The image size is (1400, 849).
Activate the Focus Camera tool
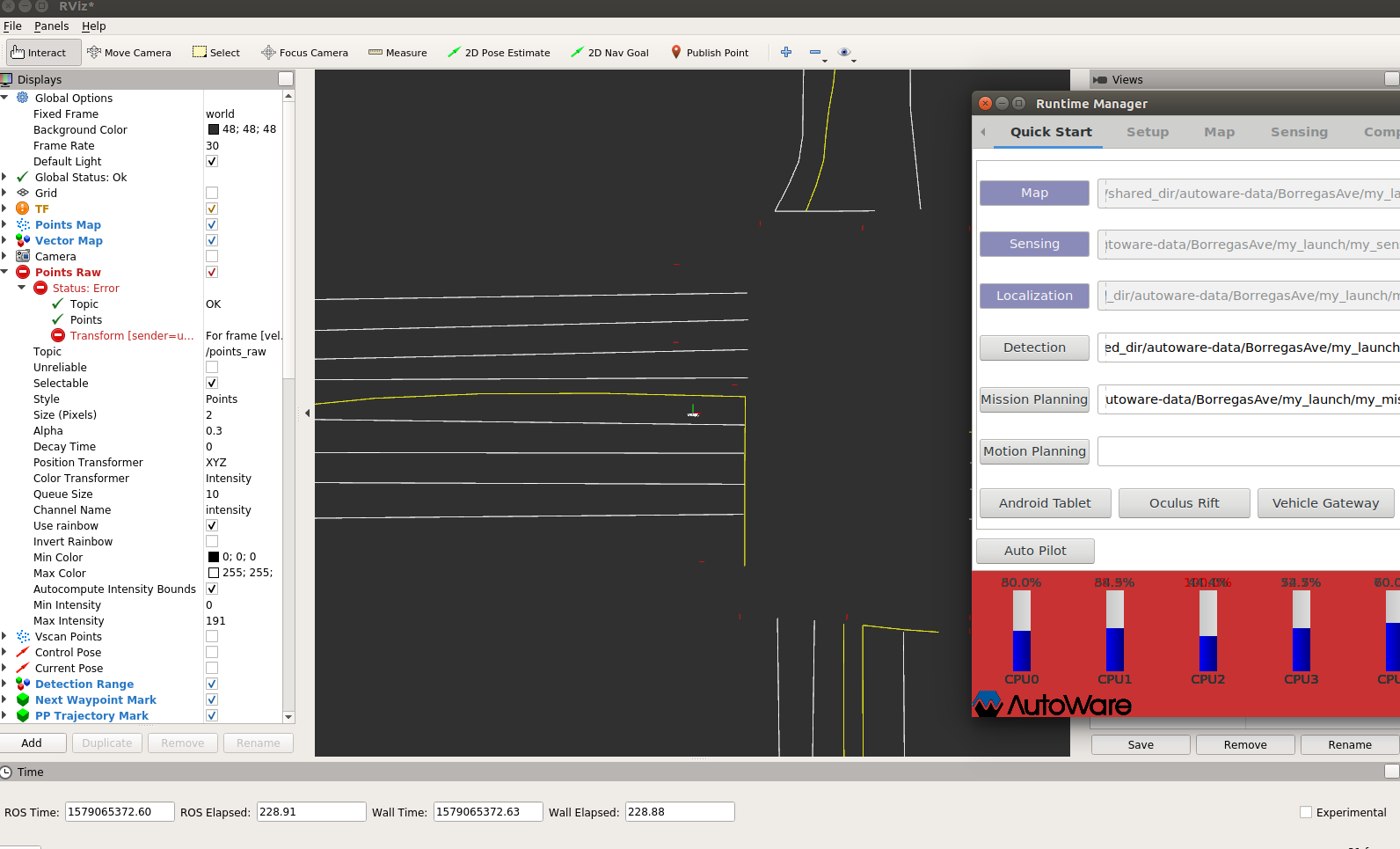click(x=304, y=53)
